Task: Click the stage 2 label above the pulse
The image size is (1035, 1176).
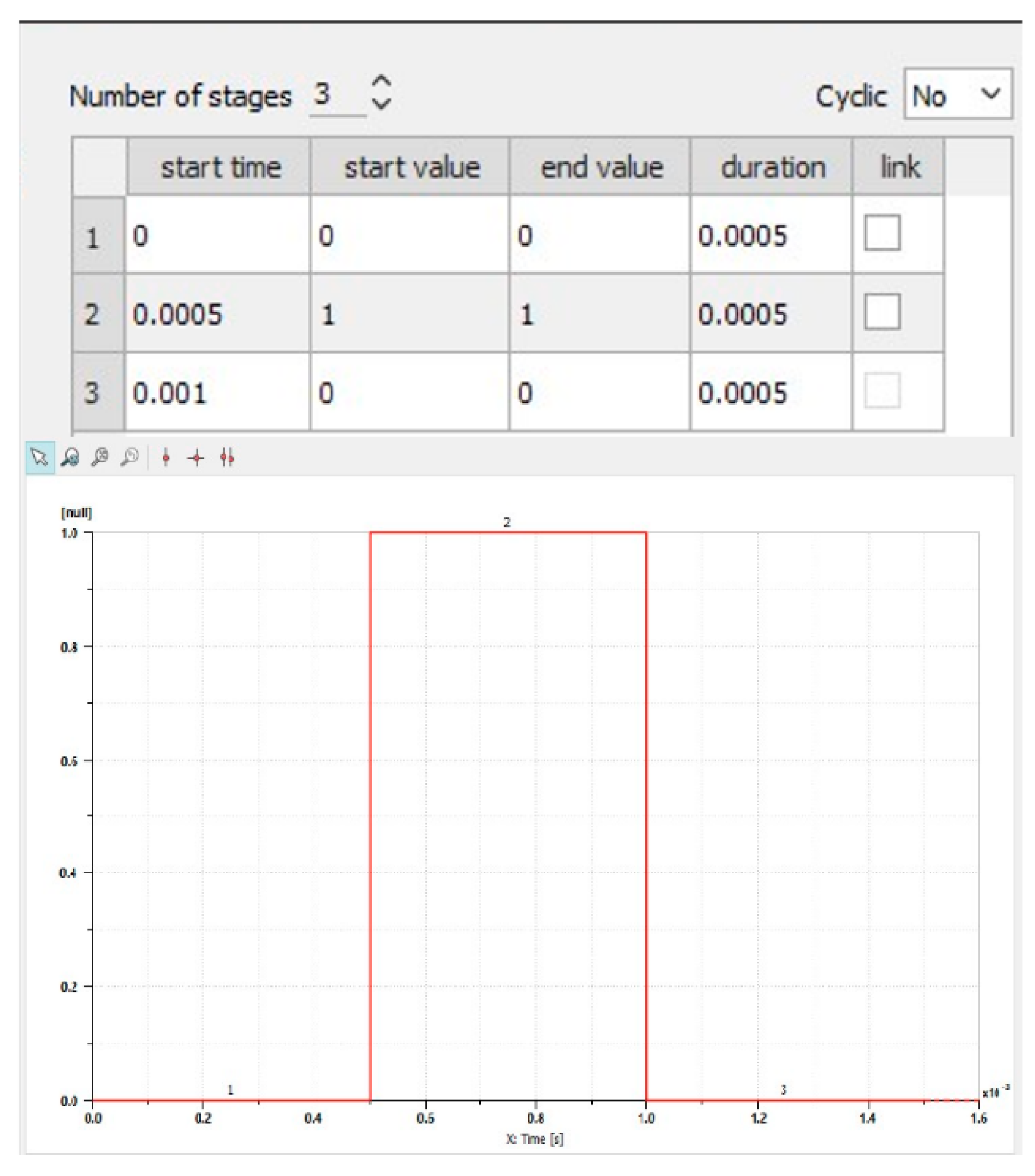Action: click(507, 522)
